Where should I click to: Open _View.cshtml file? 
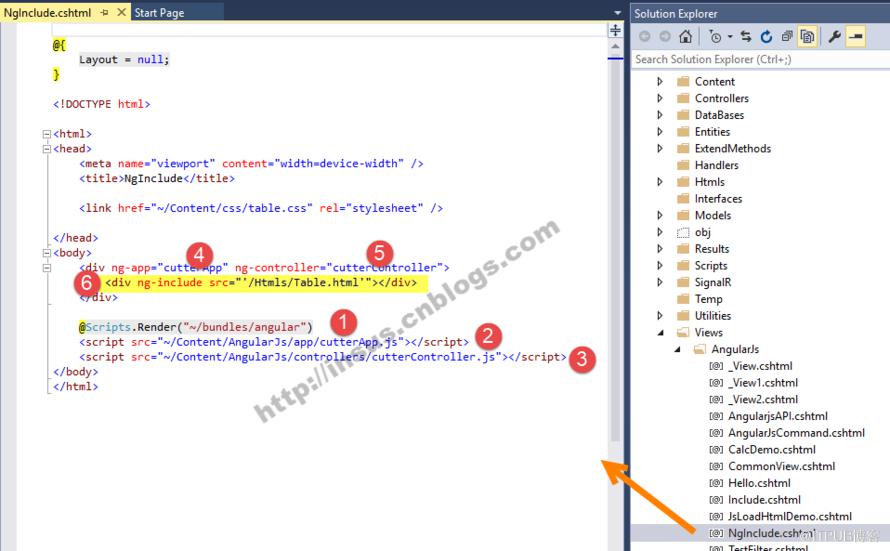(761, 366)
